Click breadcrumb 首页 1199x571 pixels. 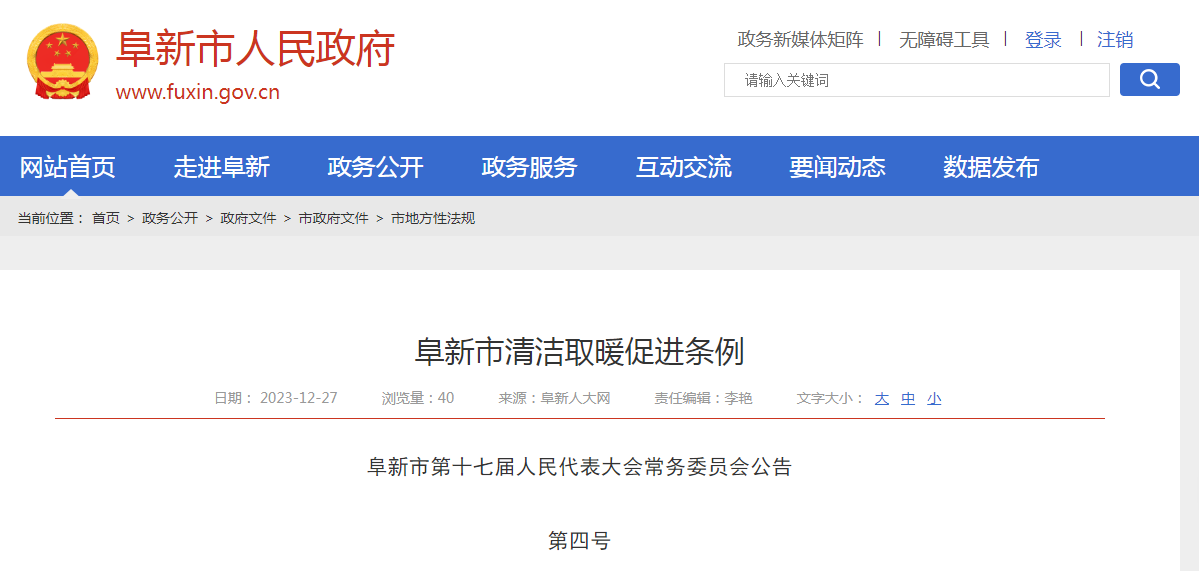pos(106,219)
